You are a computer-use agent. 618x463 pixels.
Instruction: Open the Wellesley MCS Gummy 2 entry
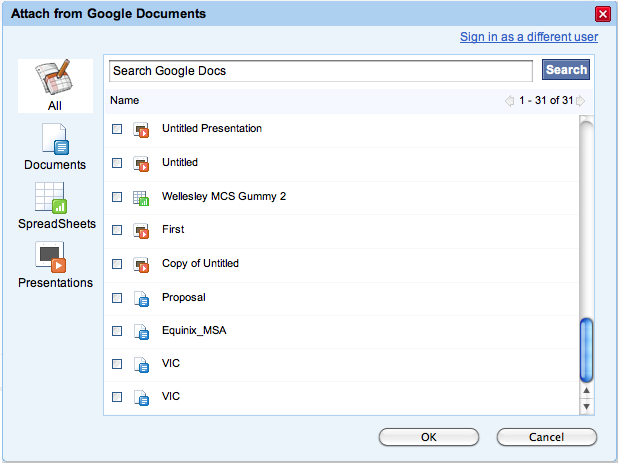(x=224, y=196)
